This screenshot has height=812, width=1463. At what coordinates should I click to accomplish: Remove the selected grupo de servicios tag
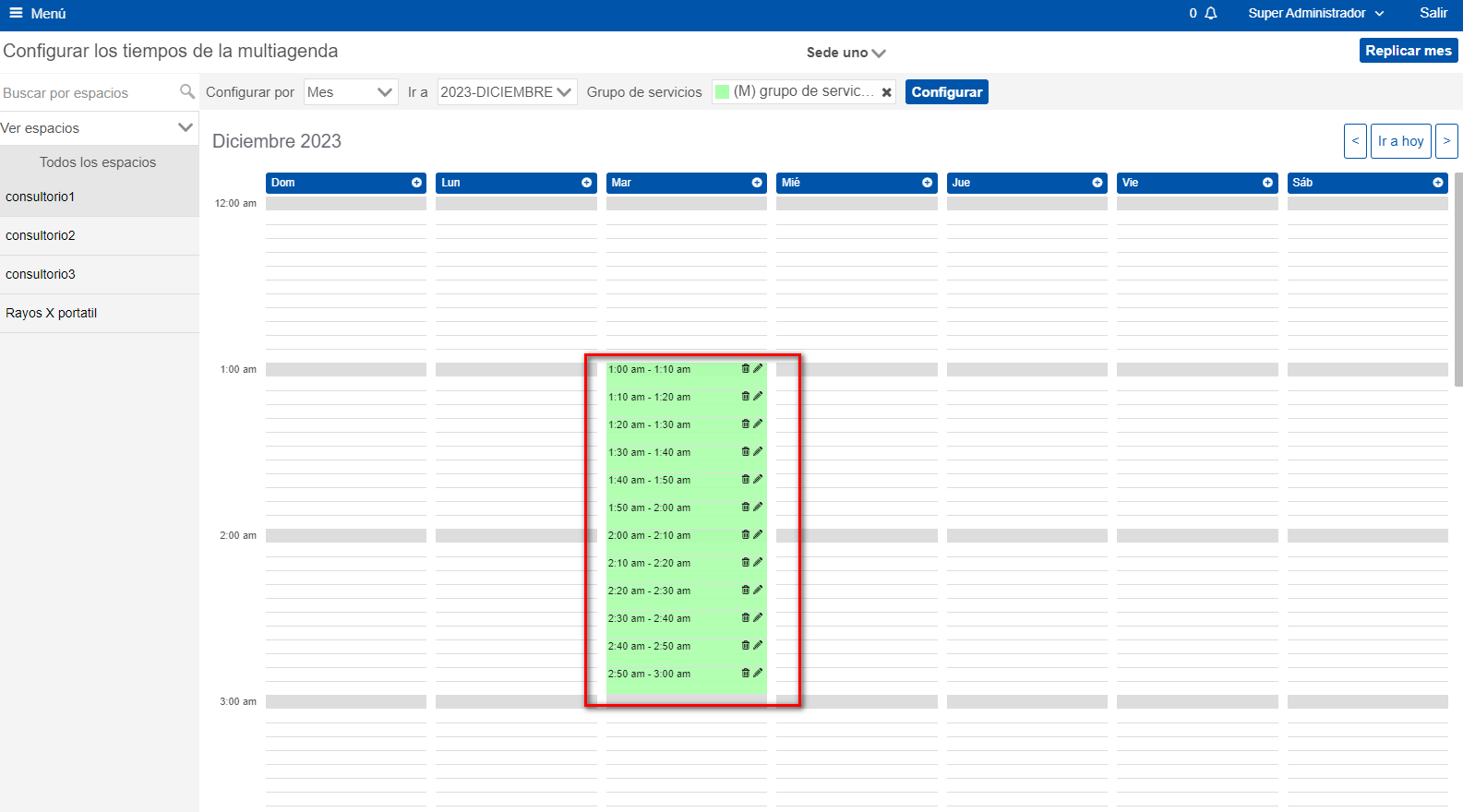tap(886, 92)
